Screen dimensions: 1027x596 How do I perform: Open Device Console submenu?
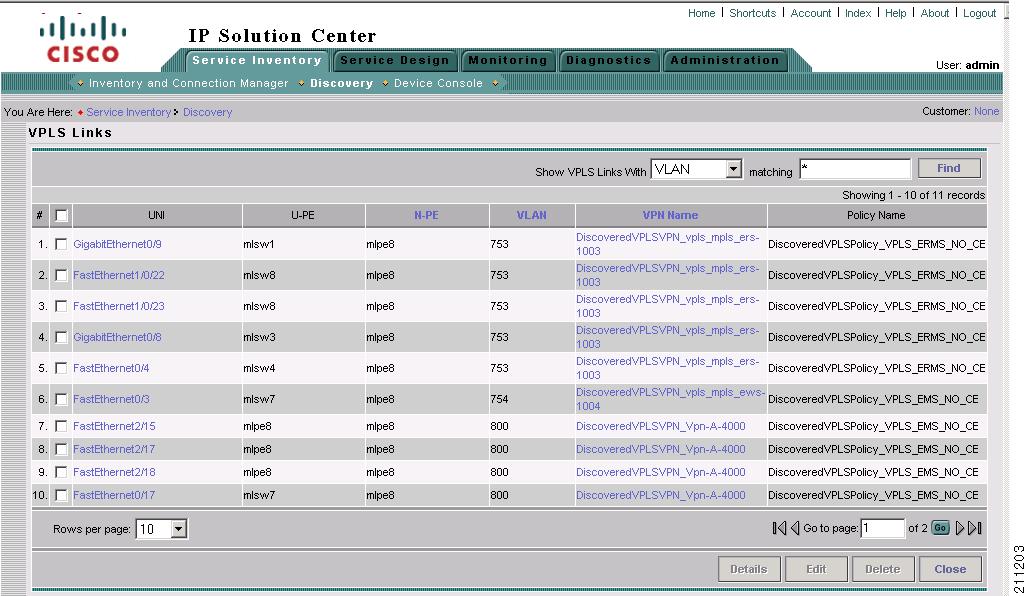coord(438,83)
